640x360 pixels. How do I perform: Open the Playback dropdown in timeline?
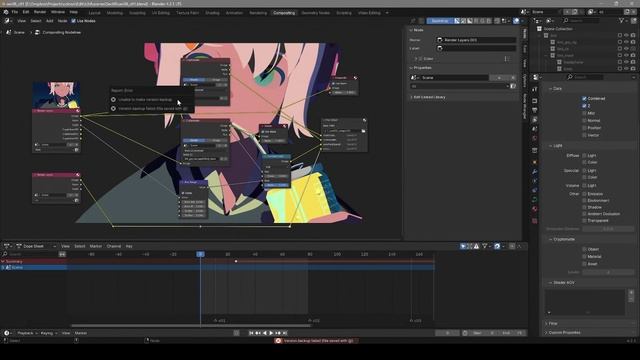coord(27,333)
